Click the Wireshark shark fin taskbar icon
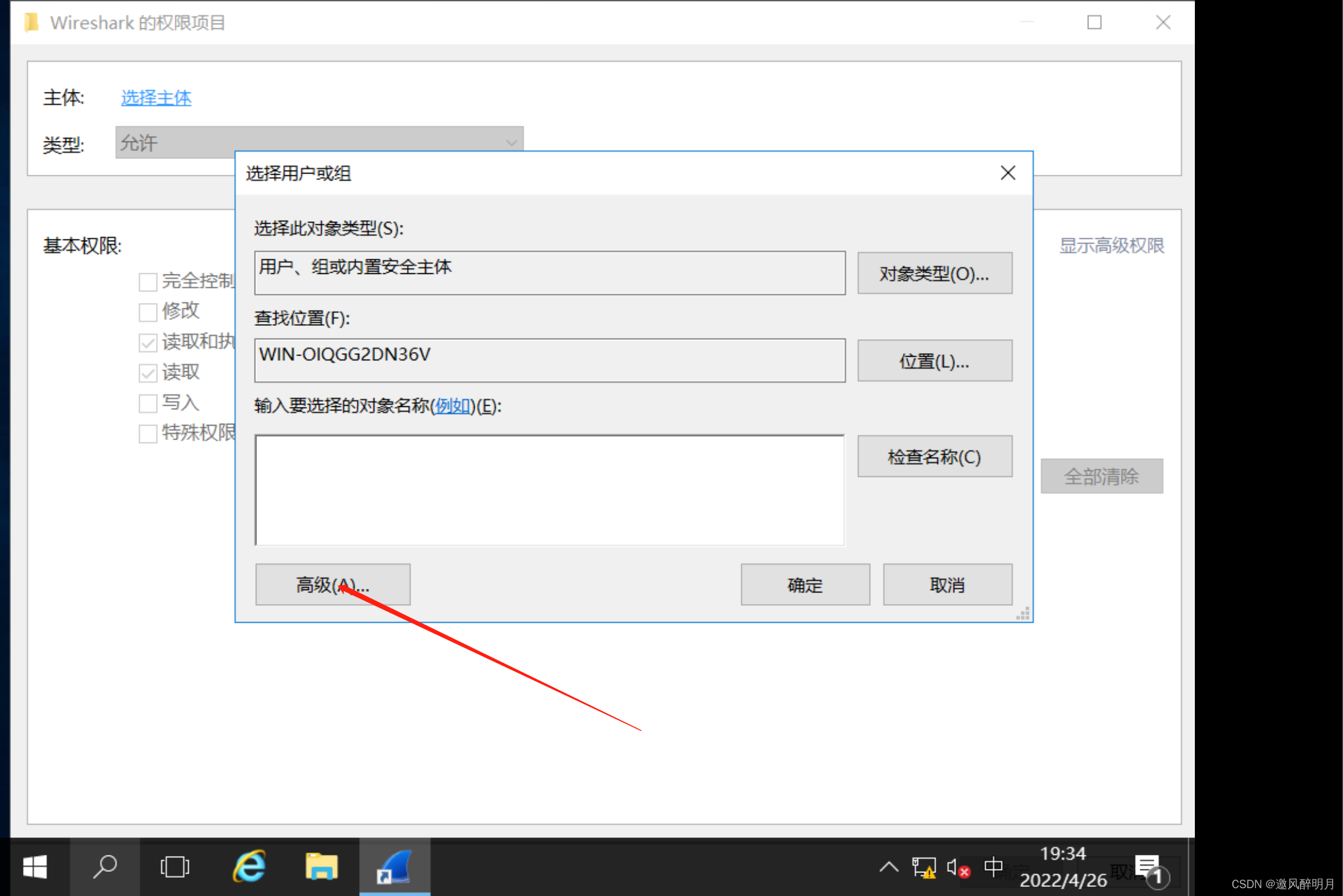 tap(395, 867)
